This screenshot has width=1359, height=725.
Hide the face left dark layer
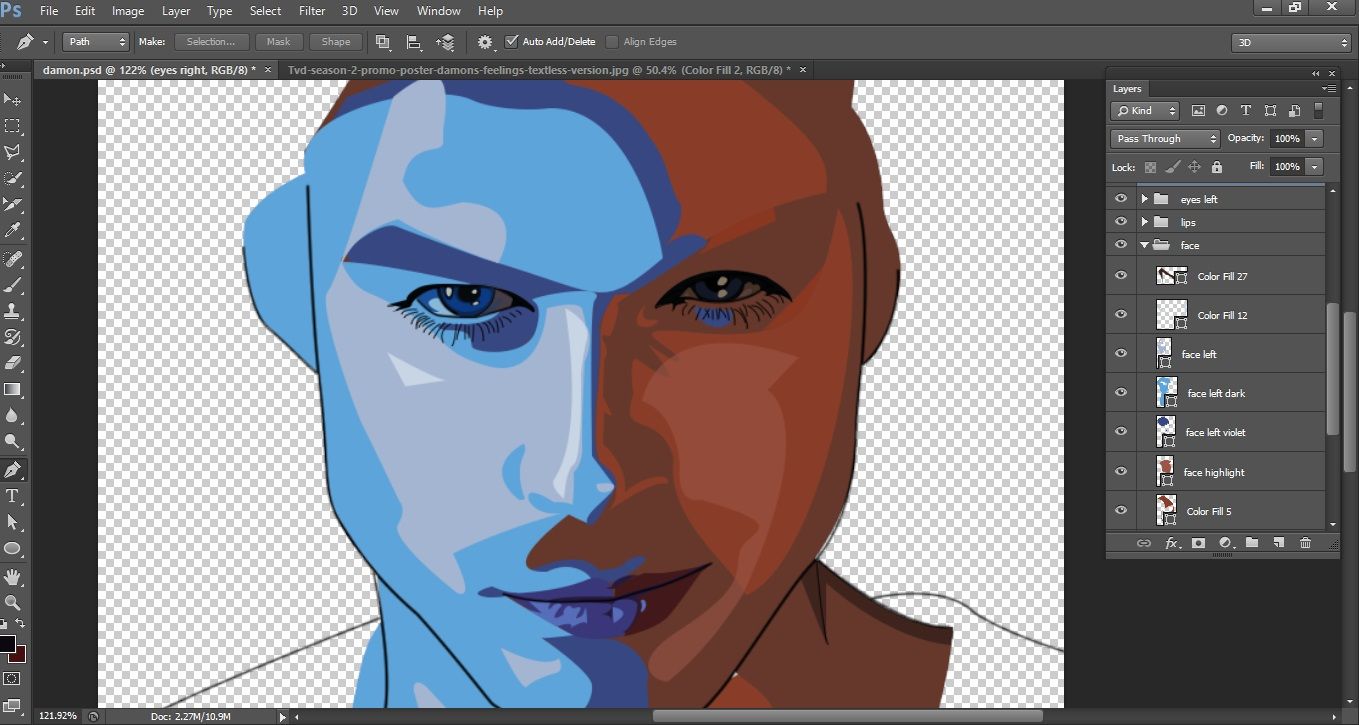[1121, 393]
